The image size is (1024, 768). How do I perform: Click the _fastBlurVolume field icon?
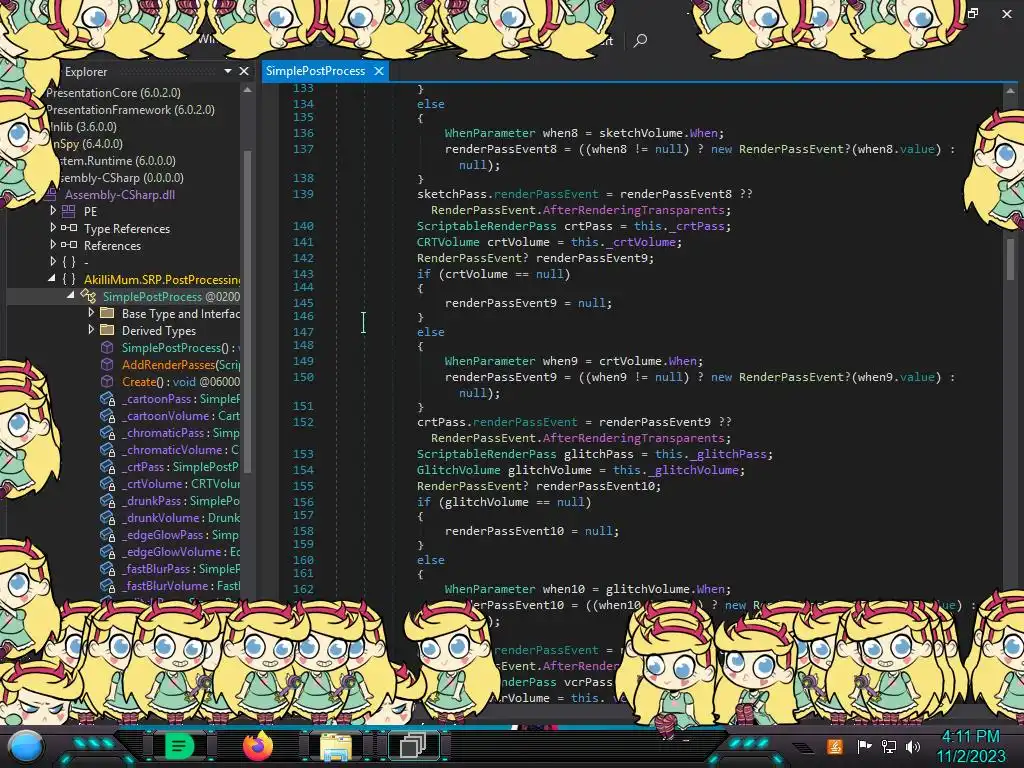(108, 585)
